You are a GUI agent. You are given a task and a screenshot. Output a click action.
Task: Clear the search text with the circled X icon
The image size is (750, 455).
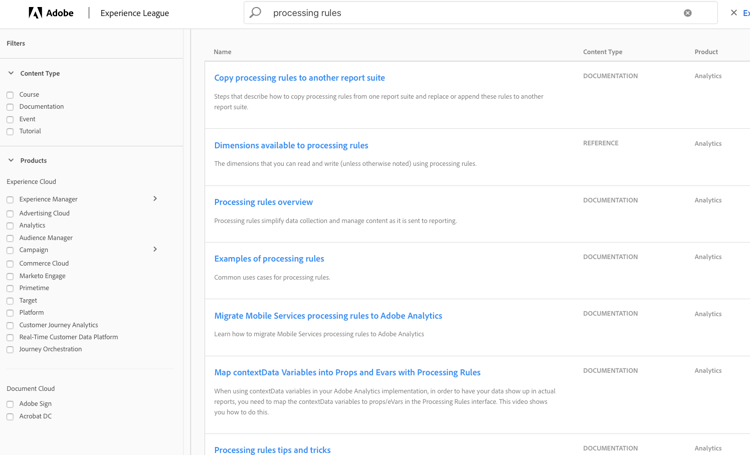687,13
